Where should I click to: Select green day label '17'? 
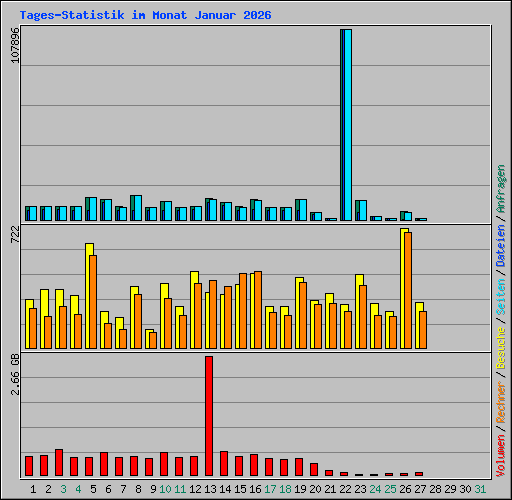click(x=270, y=489)
